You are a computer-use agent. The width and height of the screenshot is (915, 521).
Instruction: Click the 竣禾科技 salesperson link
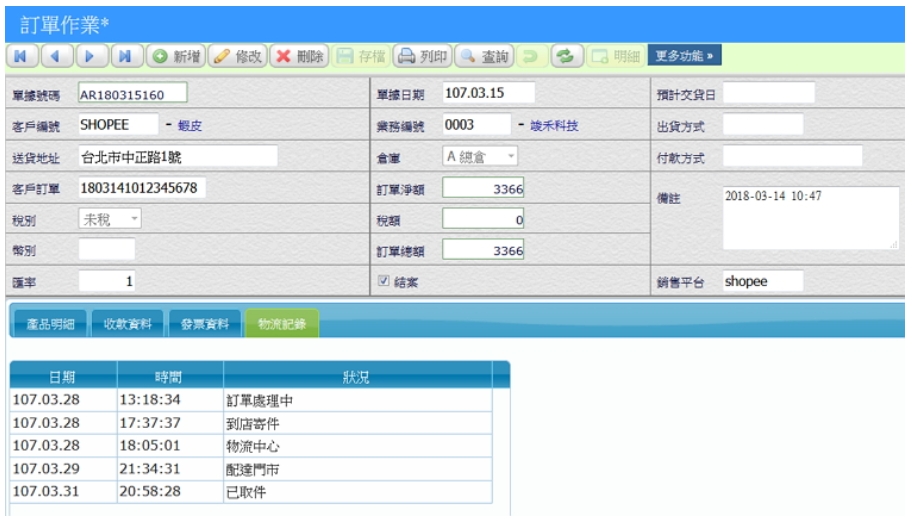point(554,126)
